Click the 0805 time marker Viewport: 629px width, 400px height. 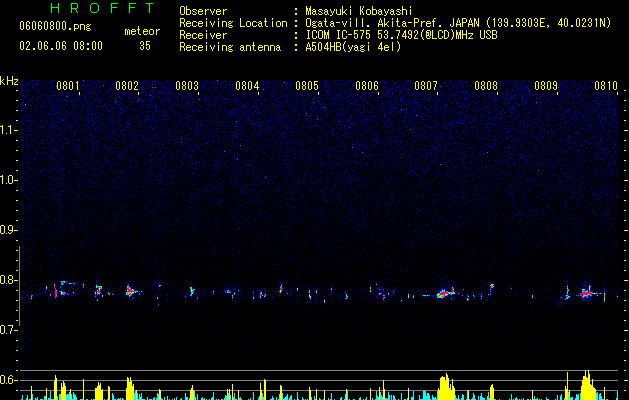[307, 86]
